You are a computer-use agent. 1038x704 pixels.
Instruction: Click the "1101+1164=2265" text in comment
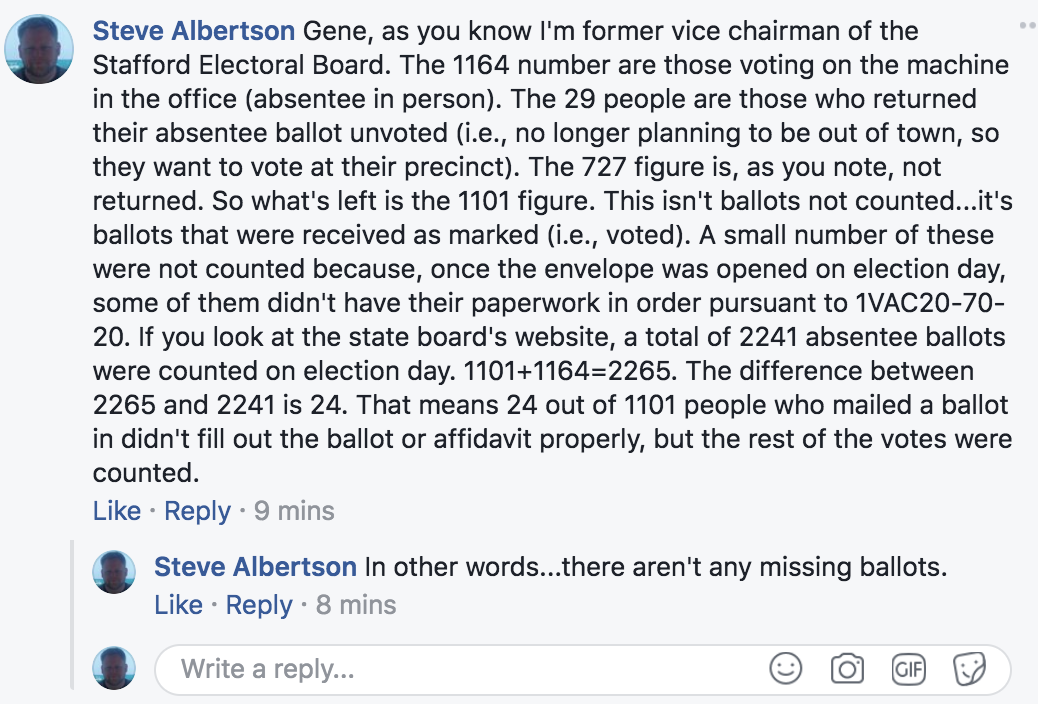pyautogui.click(x=566, y=372)
